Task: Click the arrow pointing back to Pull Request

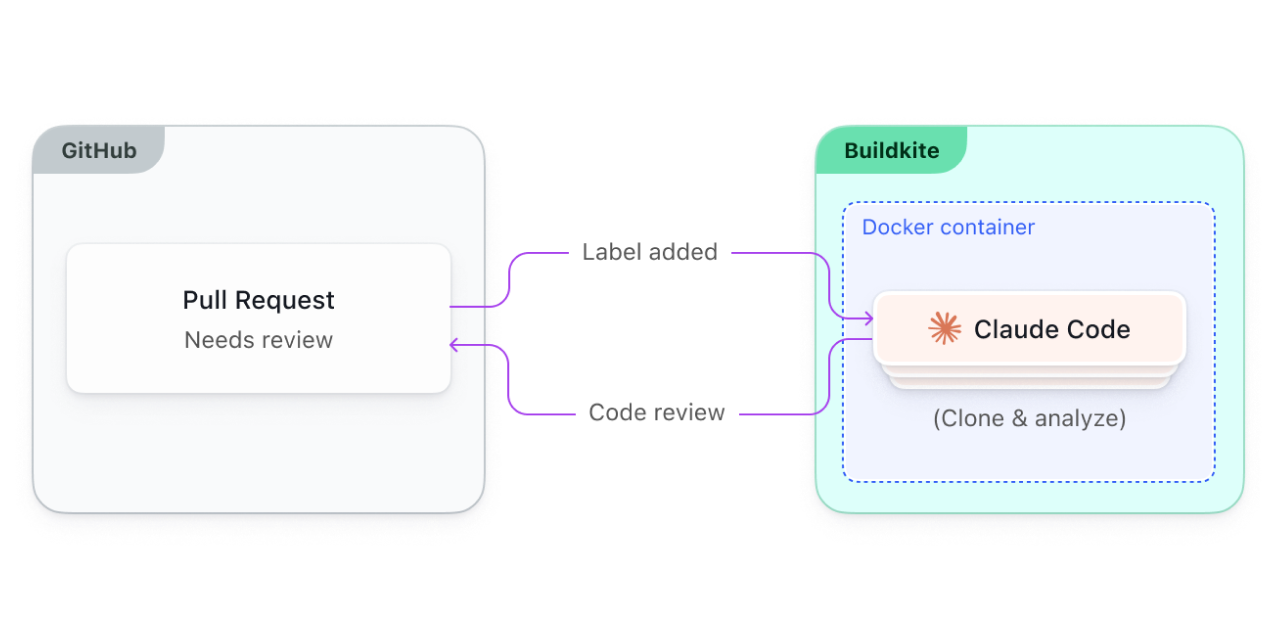Action: [x=456, y=344]
